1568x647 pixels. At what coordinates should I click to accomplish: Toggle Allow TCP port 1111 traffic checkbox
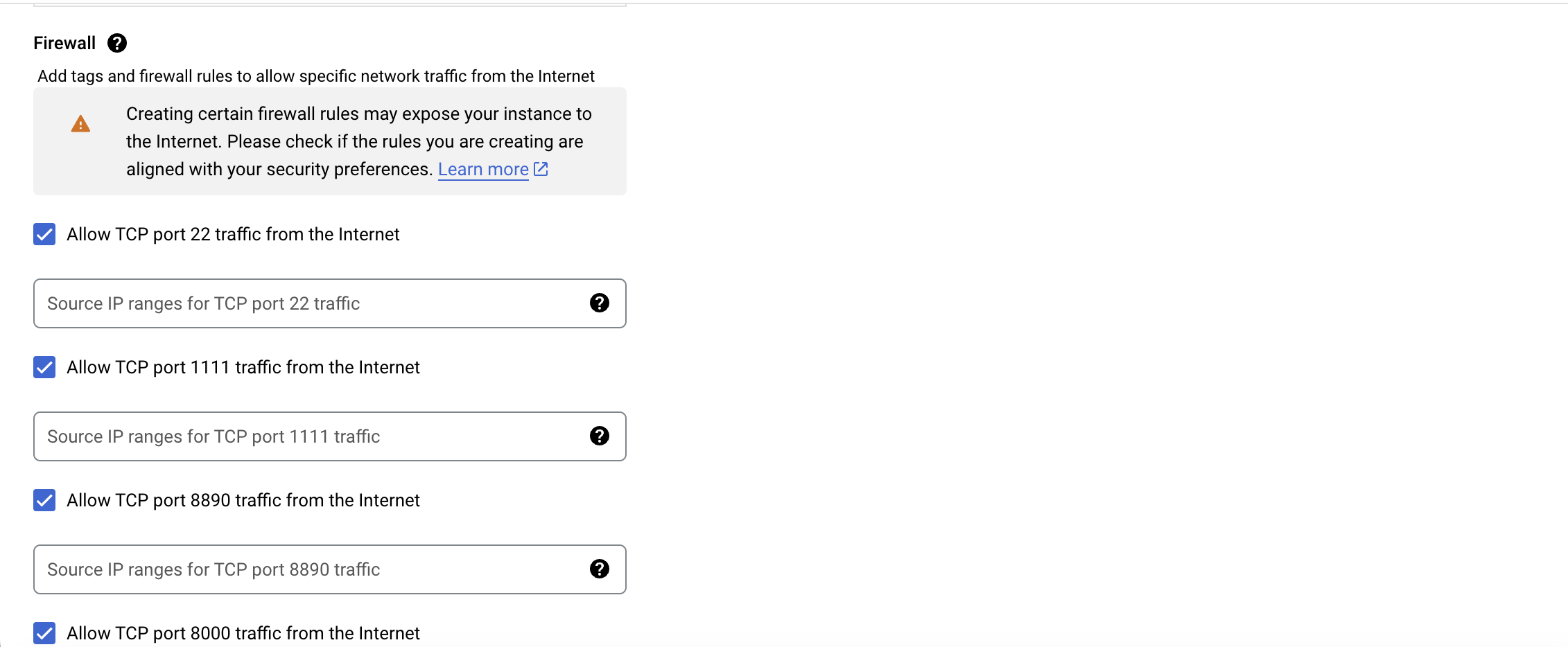[x=44, y=367]
